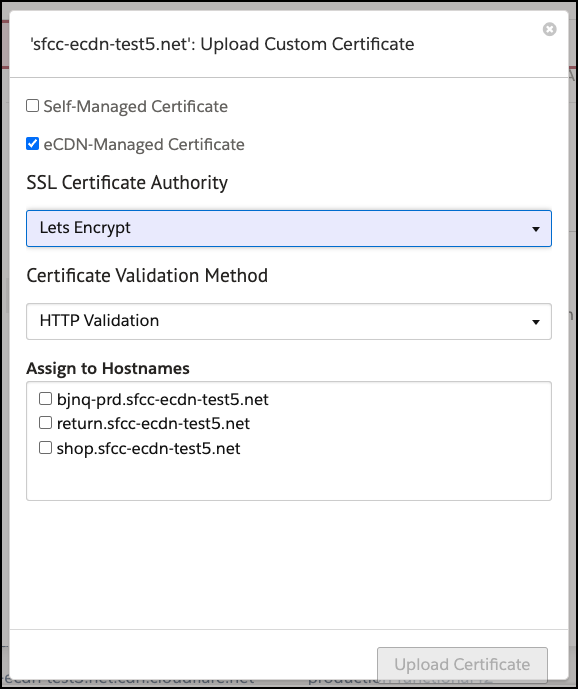Open the SSL Certificate Authority dropdown
This screenshot has width=578, height=689.
click(x=289, y=228)
